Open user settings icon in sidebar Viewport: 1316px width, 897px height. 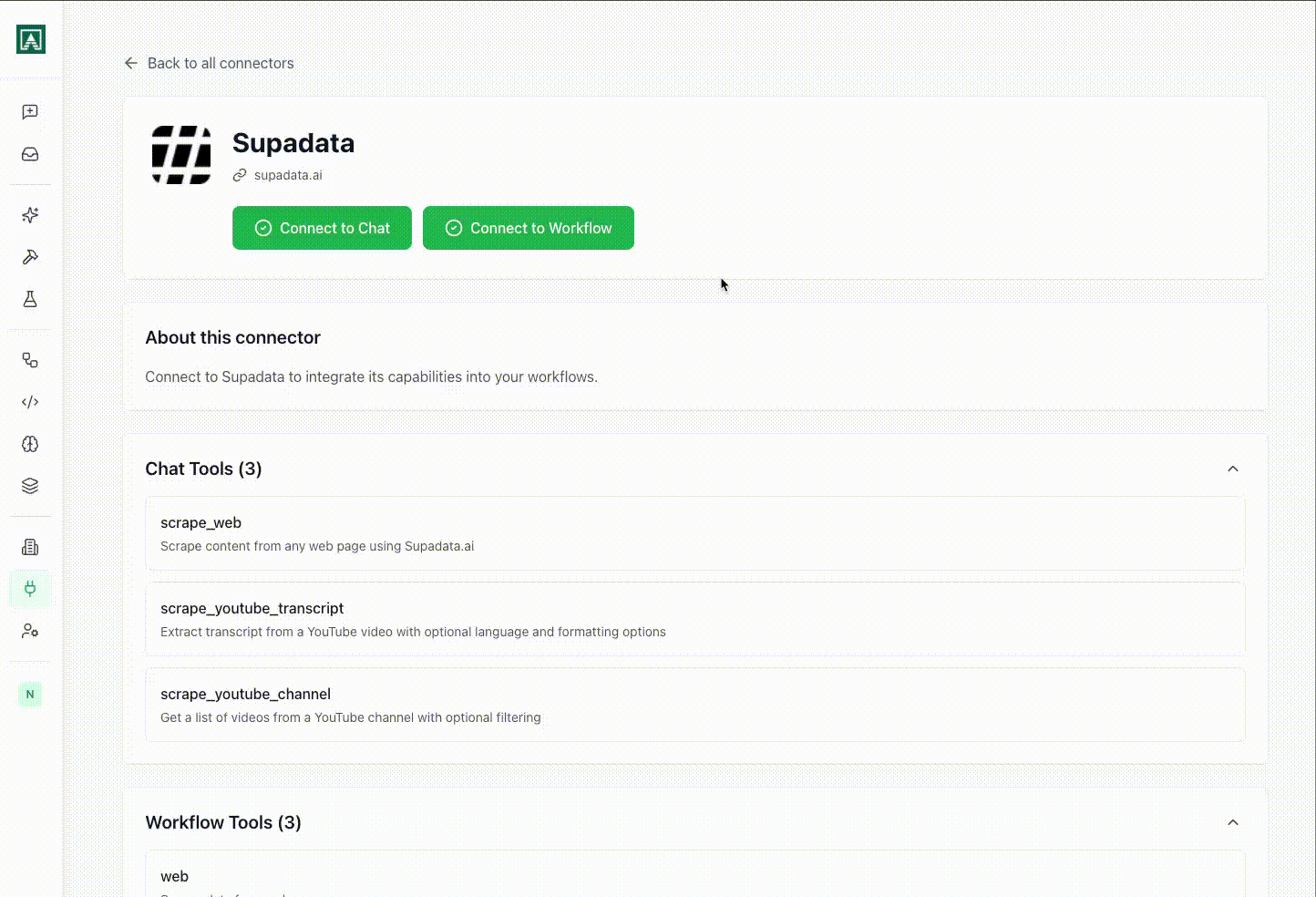click(30, 631)
